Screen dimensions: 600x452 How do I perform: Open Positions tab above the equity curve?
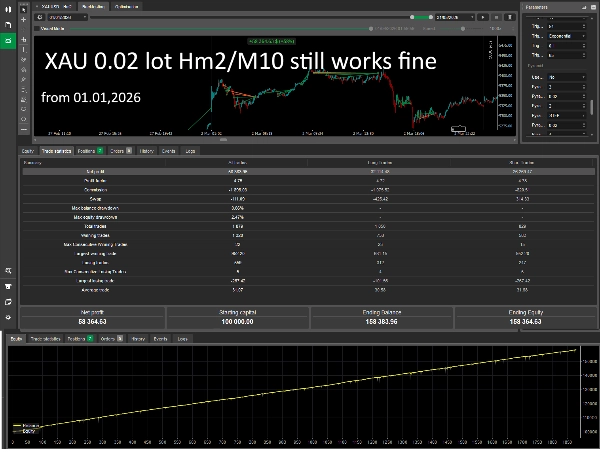click(80, 339)
